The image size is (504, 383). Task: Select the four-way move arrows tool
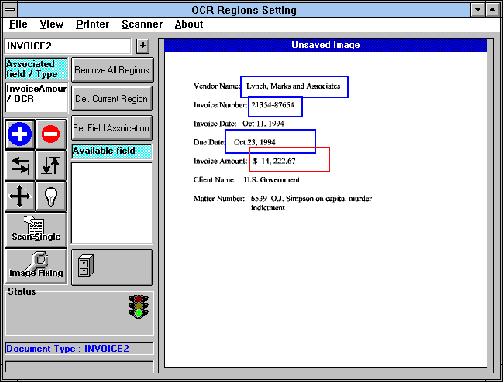pyautogui.click(x=20, y=196)
